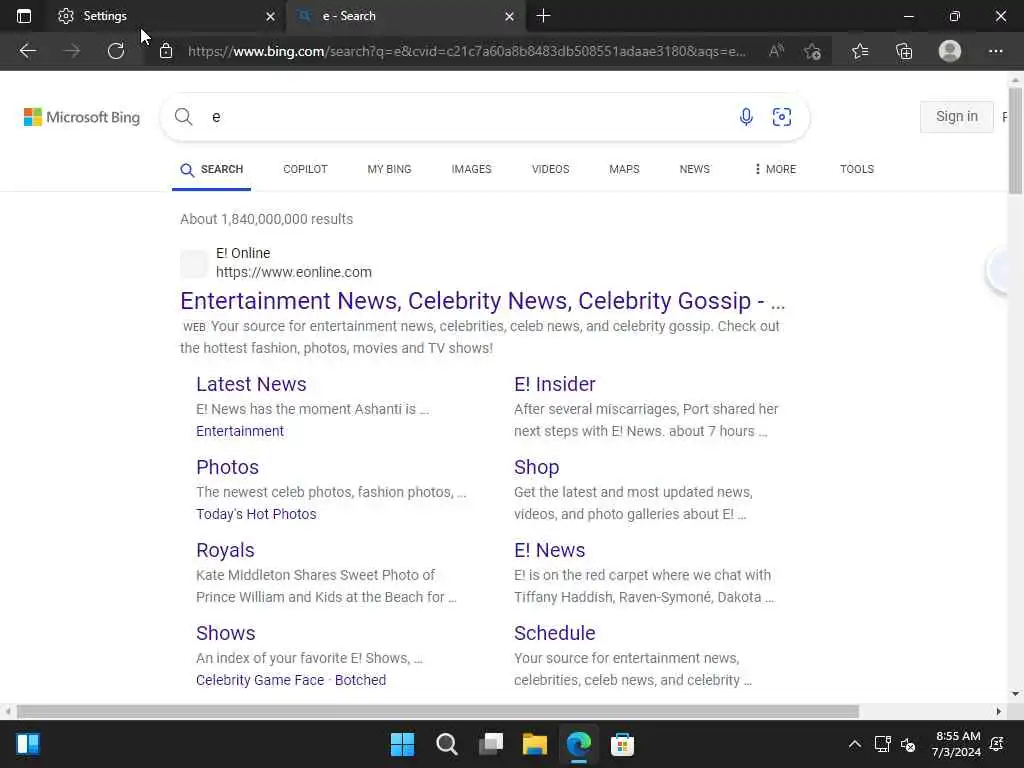Open Windows Widgets from taskbar

click(27, 744)
